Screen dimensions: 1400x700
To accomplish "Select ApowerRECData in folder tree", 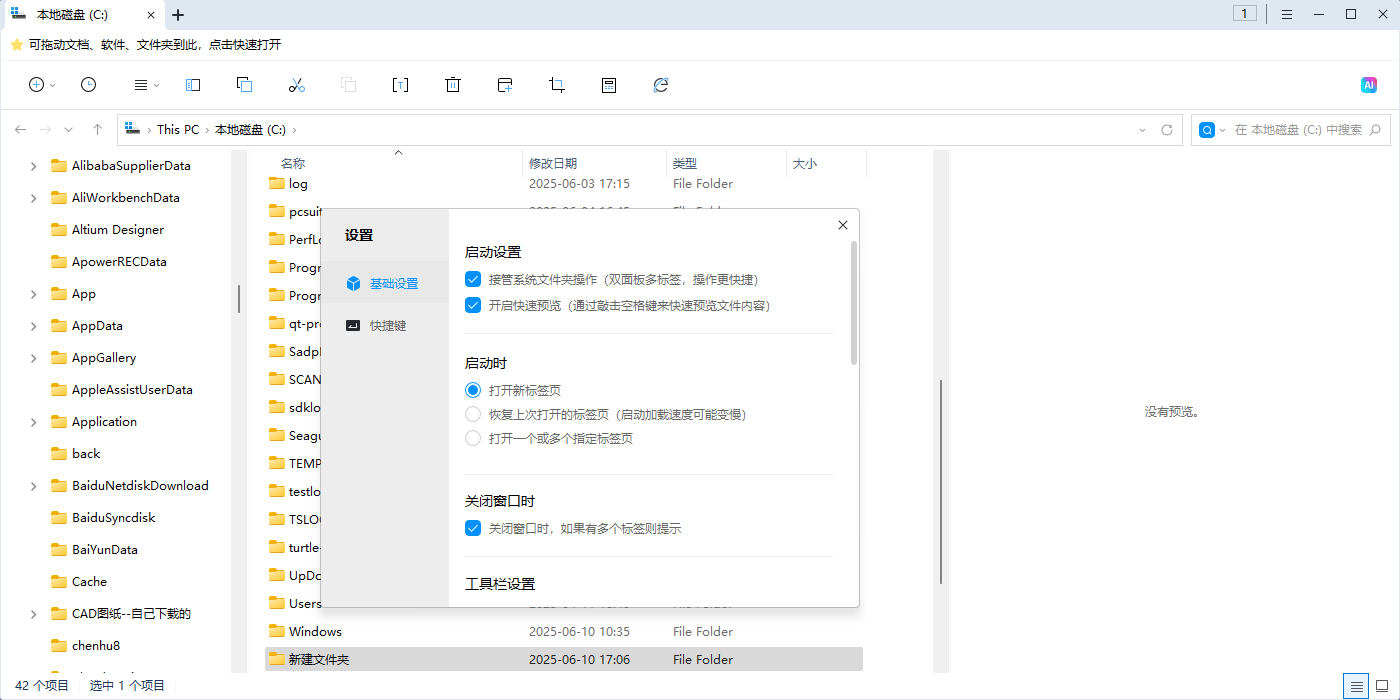I will pyautogui.click(x=119, y=262).
